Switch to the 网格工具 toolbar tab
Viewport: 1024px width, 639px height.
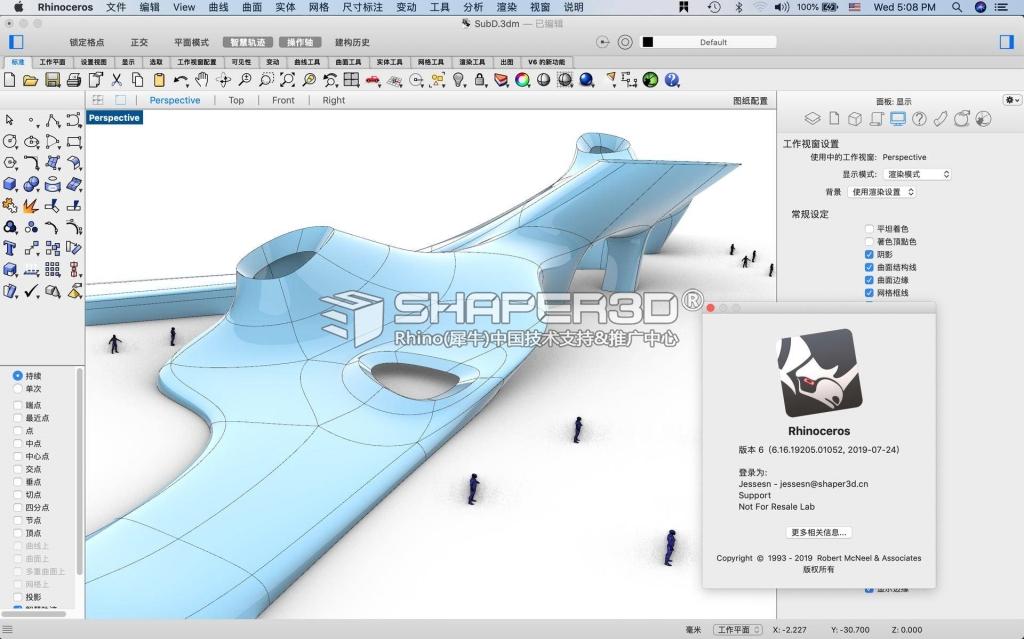[x=431, y=62]
